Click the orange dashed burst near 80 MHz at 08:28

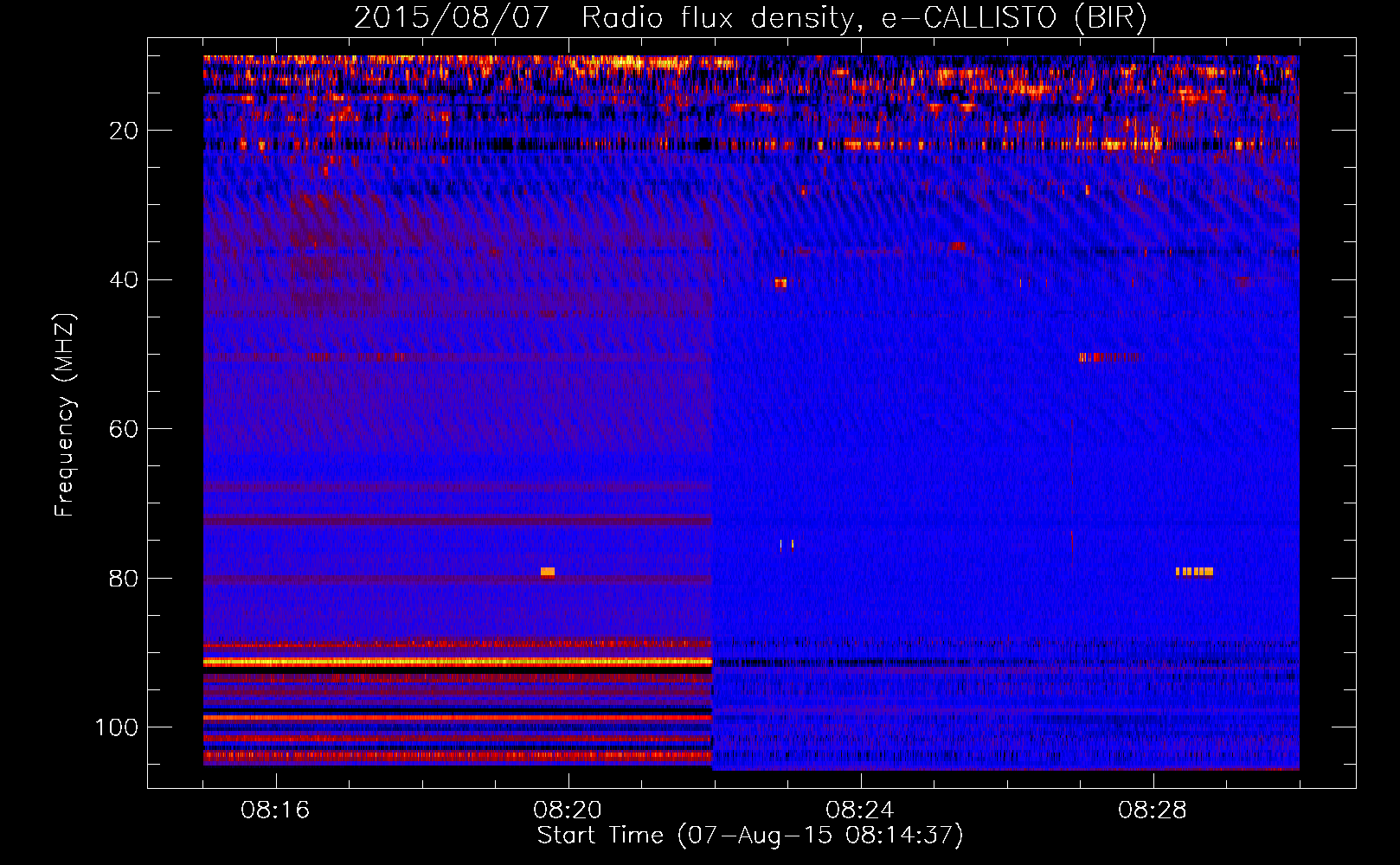pos(1194,572)
